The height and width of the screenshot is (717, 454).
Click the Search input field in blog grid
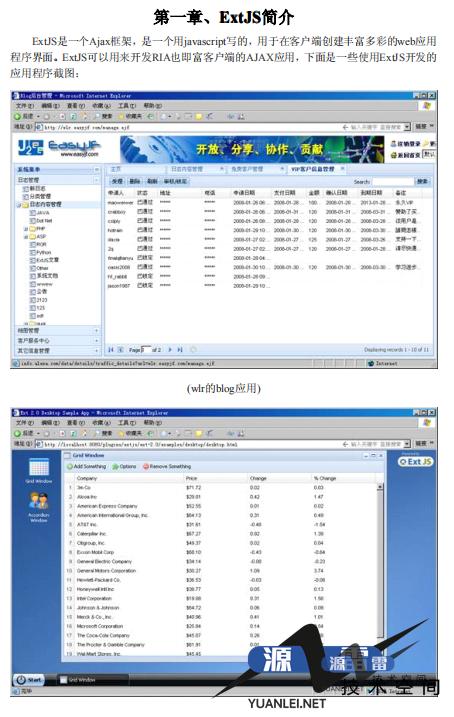point(392,182)
